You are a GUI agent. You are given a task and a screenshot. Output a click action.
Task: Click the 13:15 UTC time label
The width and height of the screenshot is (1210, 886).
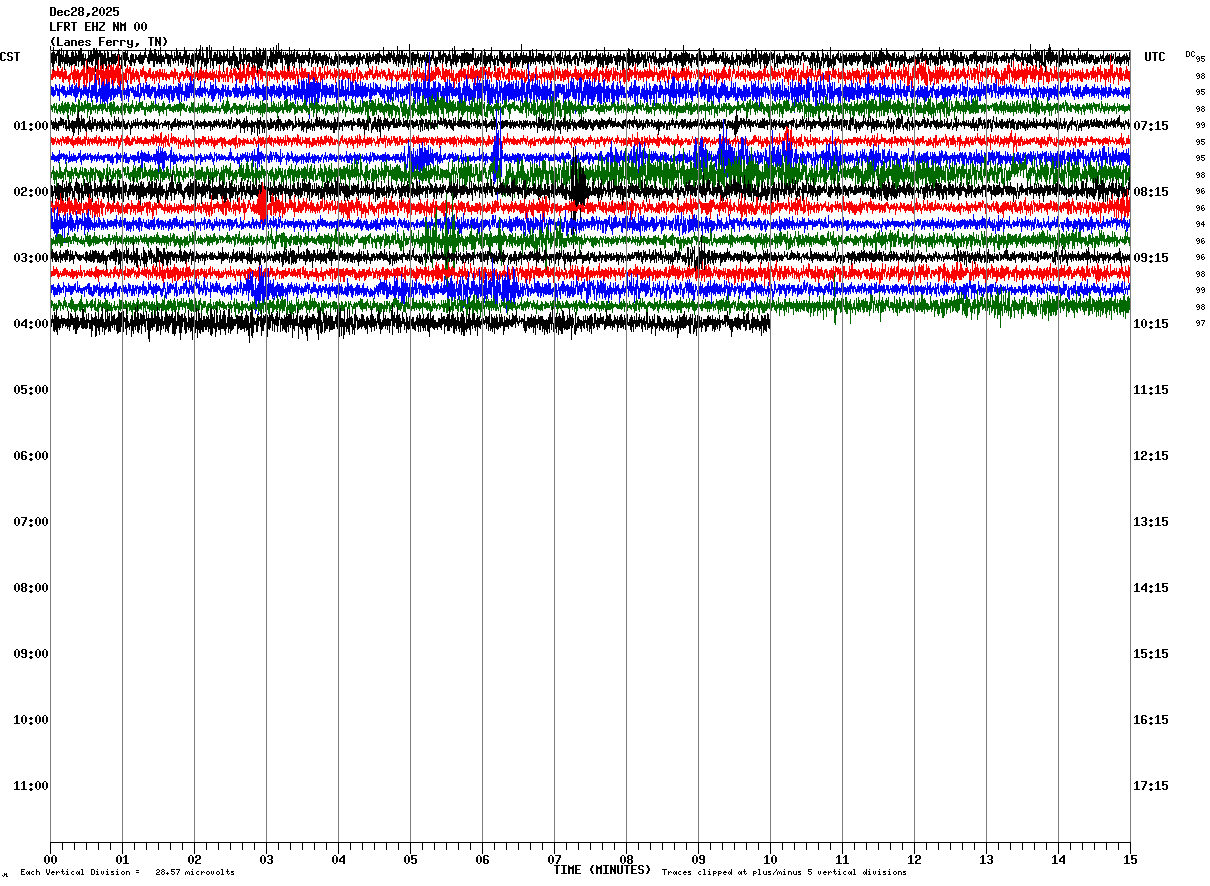(1151, 522)
